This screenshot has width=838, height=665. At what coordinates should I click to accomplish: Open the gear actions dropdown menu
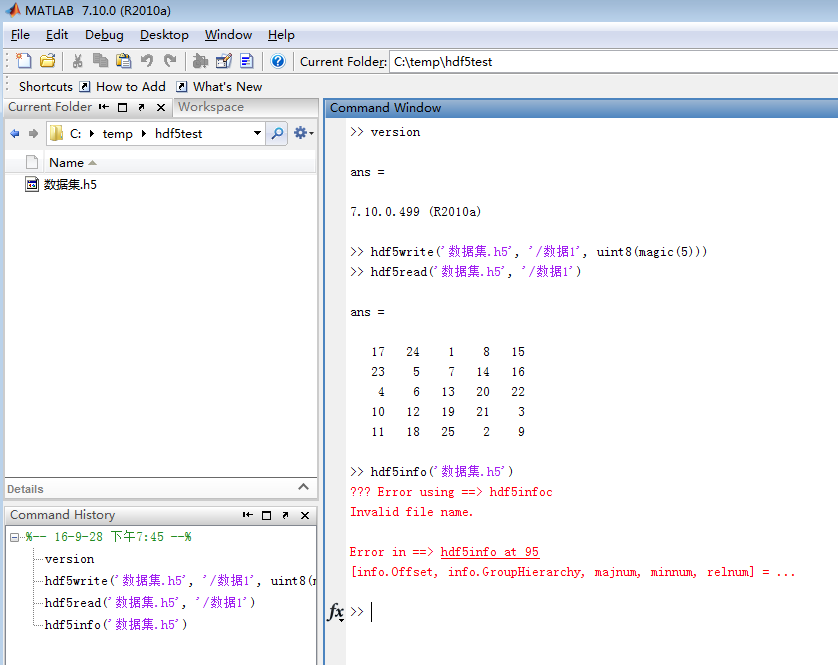[x=303, y=133]
